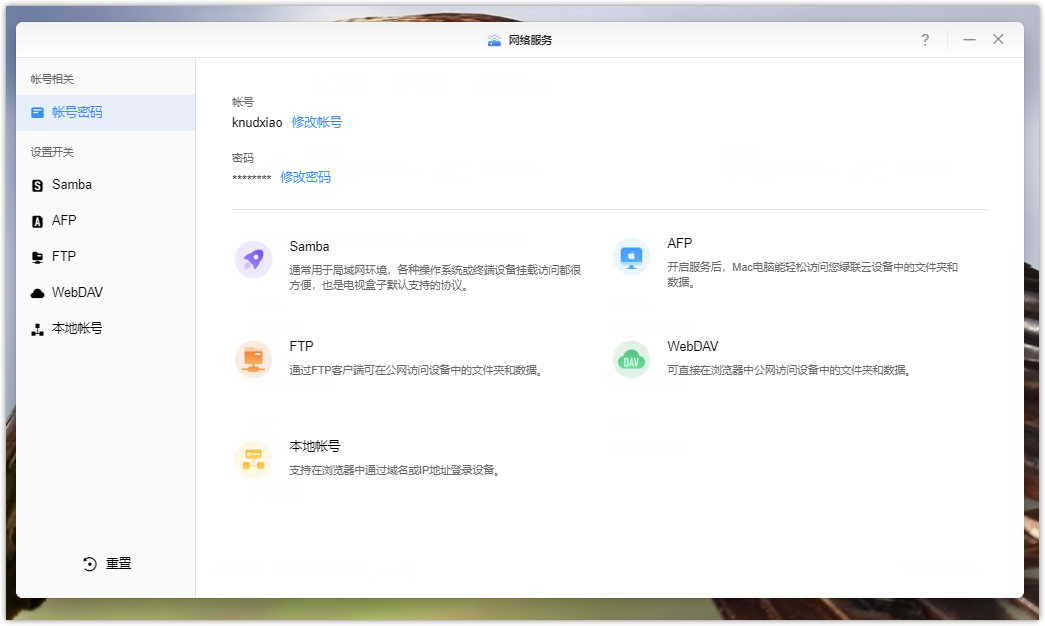Click the 修改密码 link

(x=305, y=177)
